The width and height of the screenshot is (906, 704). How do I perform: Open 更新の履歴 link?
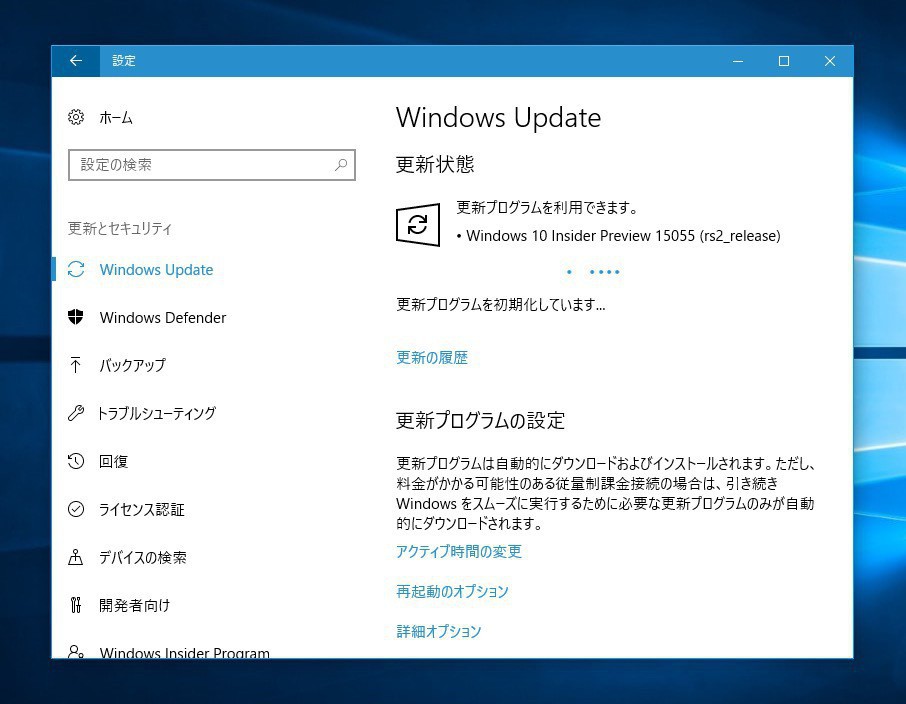(x=432, y=358)
